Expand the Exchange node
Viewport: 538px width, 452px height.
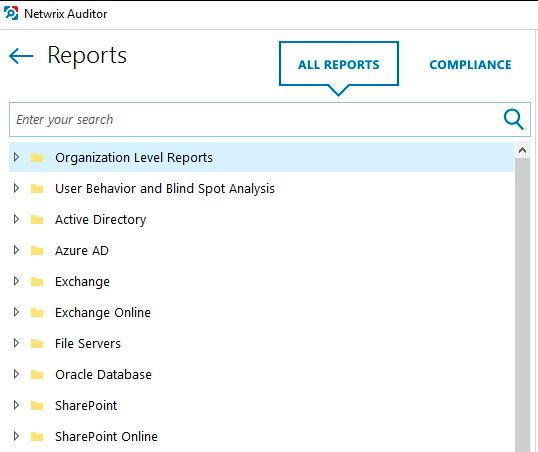pyautogui.click(x=16, y=281)
